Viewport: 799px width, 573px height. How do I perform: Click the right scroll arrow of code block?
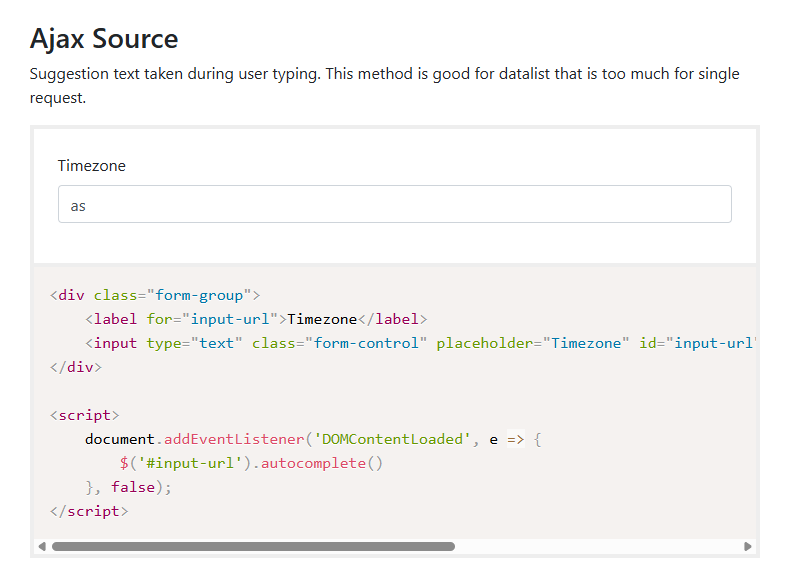pos(748,547)
